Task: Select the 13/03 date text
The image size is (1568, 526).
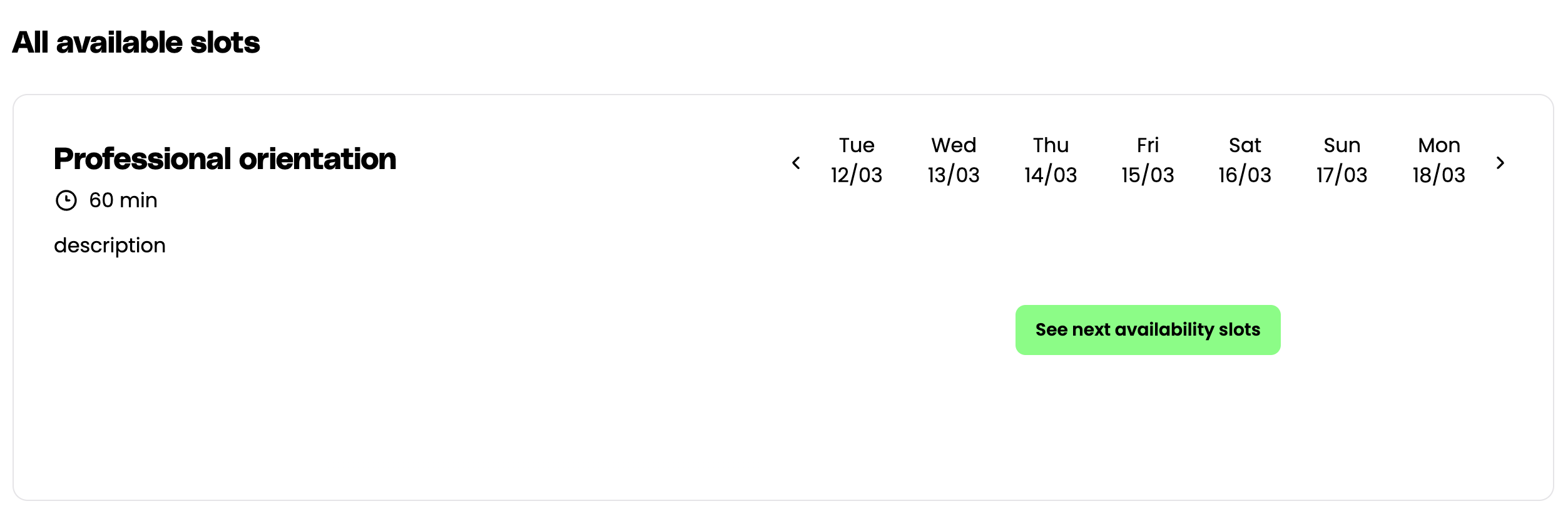Action: click(x=954, y=175)
